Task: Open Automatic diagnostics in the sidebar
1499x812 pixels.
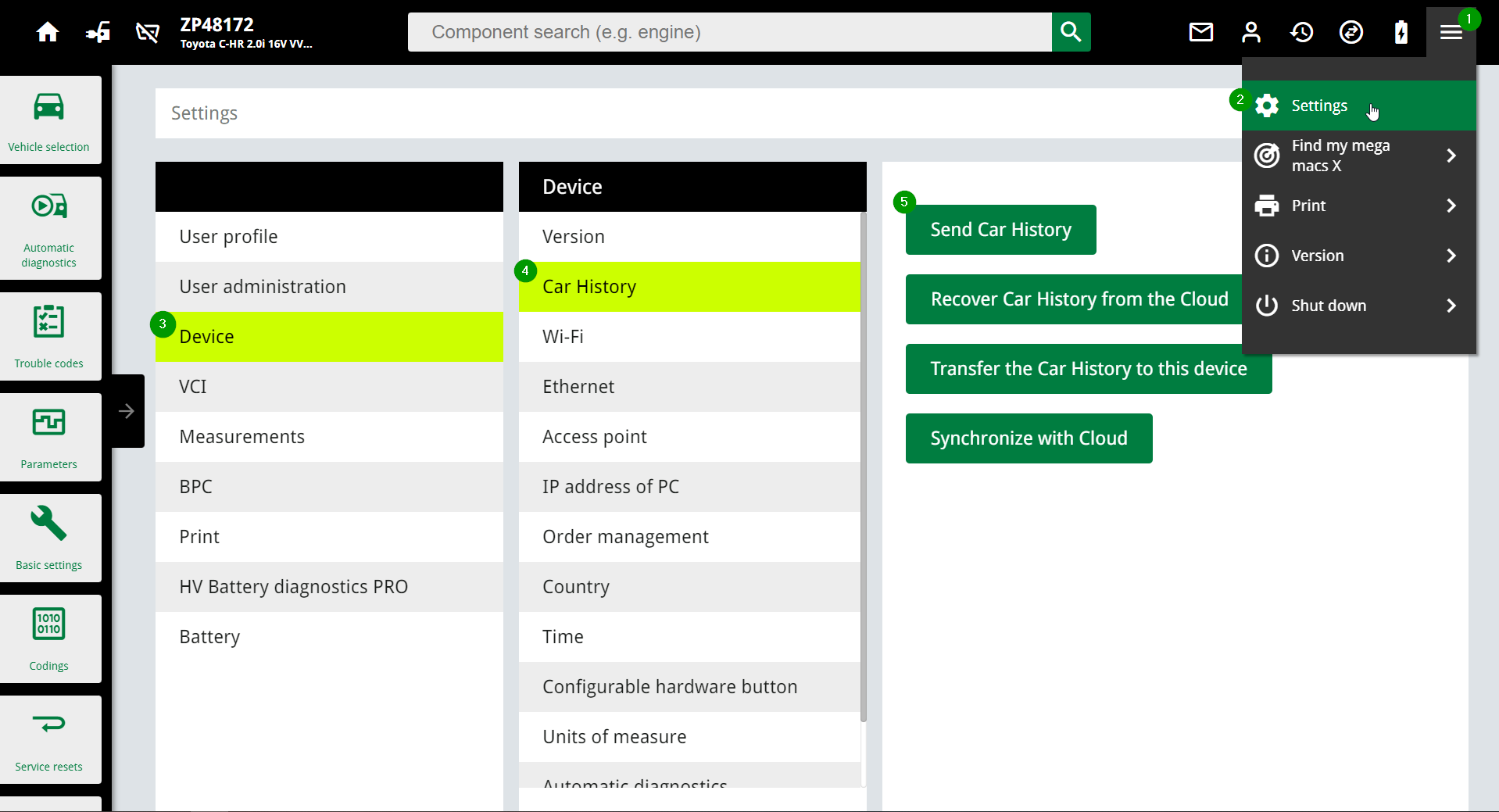Action: click(x=49, y=228)
